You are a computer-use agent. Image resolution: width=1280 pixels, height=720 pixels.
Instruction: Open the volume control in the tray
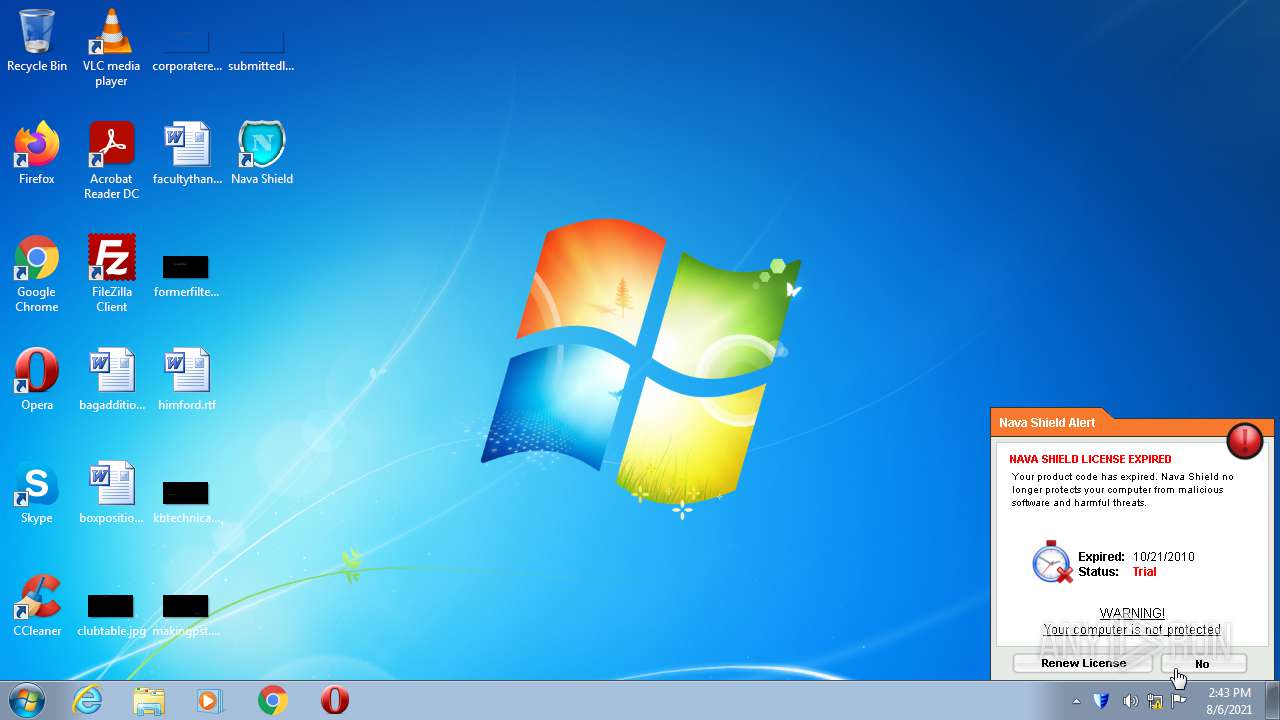(x=1130, y=701)
